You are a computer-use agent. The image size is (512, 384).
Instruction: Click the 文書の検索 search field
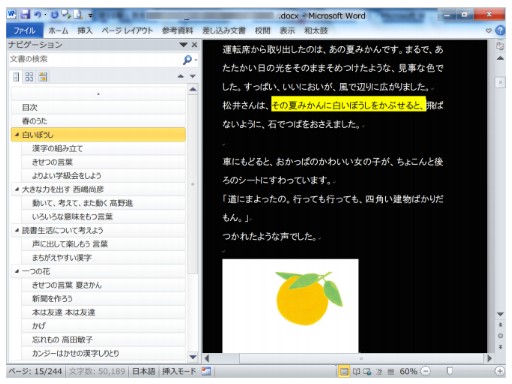click(95, 59)
